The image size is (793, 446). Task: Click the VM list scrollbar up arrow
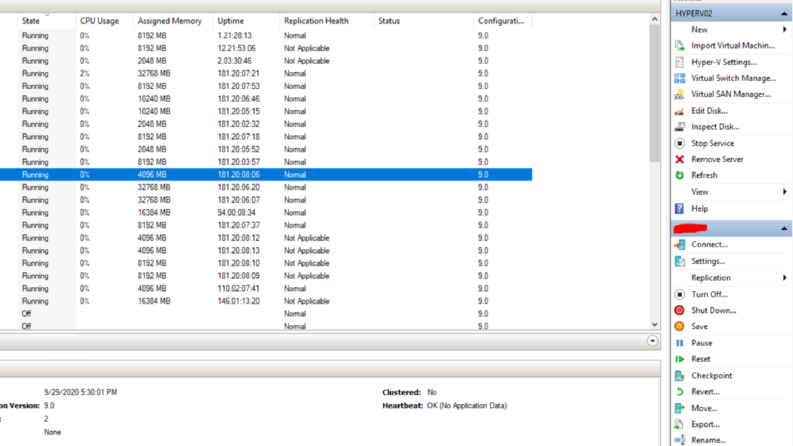tap(654, 19)
